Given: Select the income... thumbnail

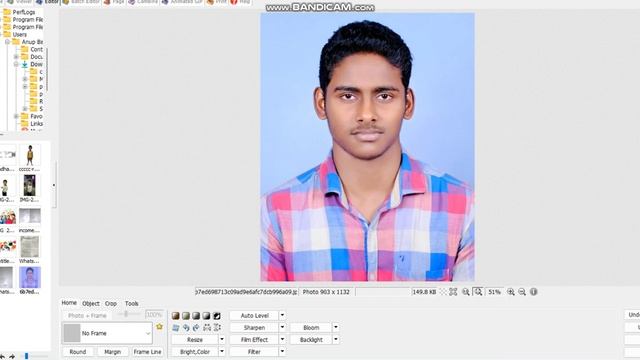Looking at the screenshot, I should click(x=29, y=220).
